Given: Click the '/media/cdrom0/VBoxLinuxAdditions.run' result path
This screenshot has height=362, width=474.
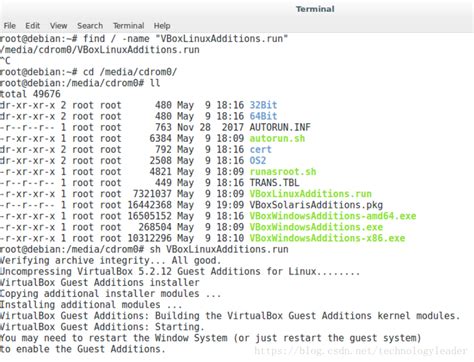Looking at the screenshot, I should [x=100, y=50].
